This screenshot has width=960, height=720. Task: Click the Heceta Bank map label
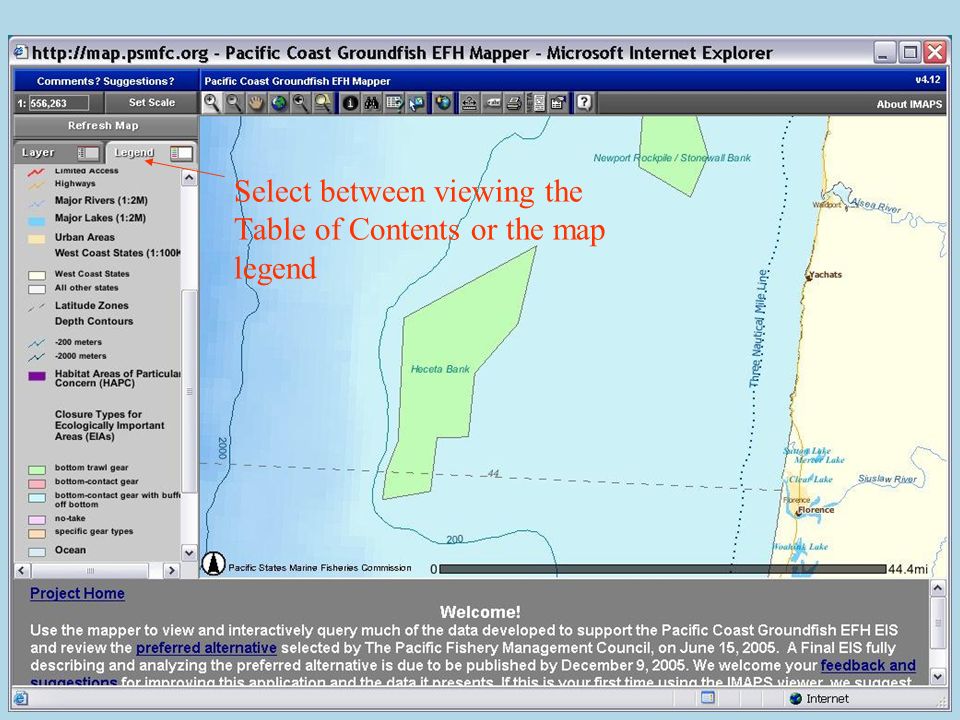click(x=440, y=369)
